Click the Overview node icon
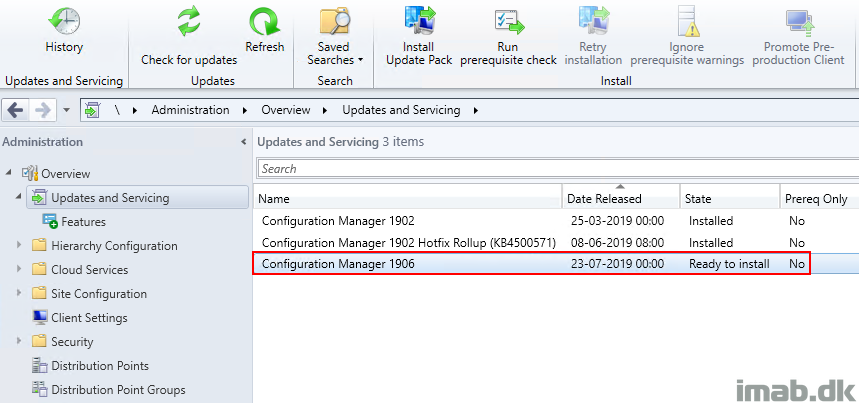 [x=30, y=174]
